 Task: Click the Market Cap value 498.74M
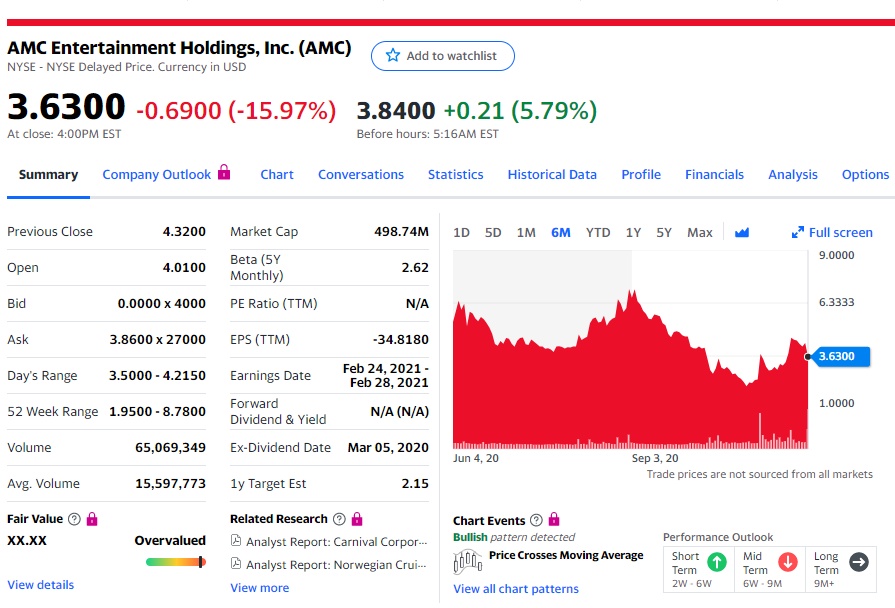pos(401,231)
